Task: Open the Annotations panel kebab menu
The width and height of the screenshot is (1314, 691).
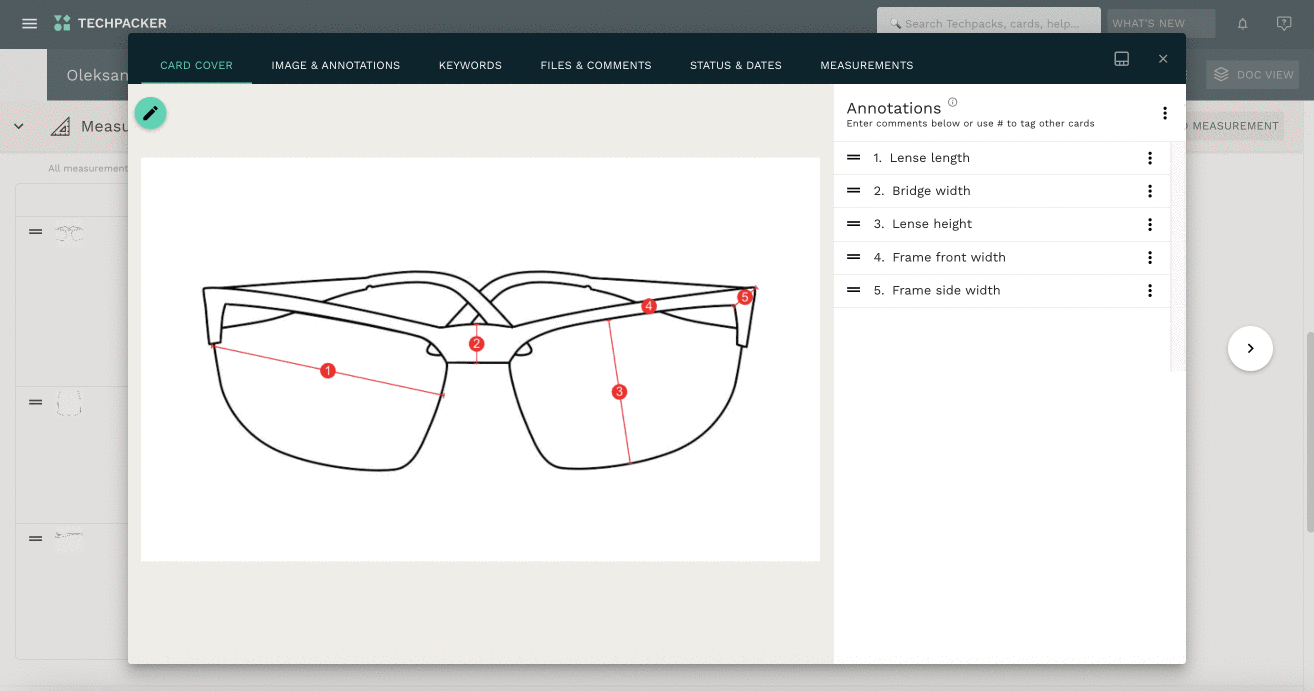Action: 1164,113
